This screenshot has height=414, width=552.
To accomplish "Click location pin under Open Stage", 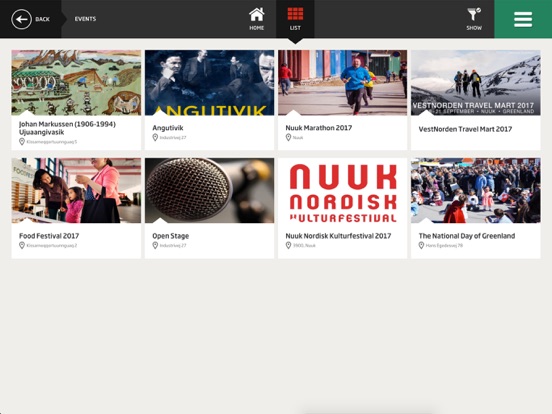I will (155, 245).
